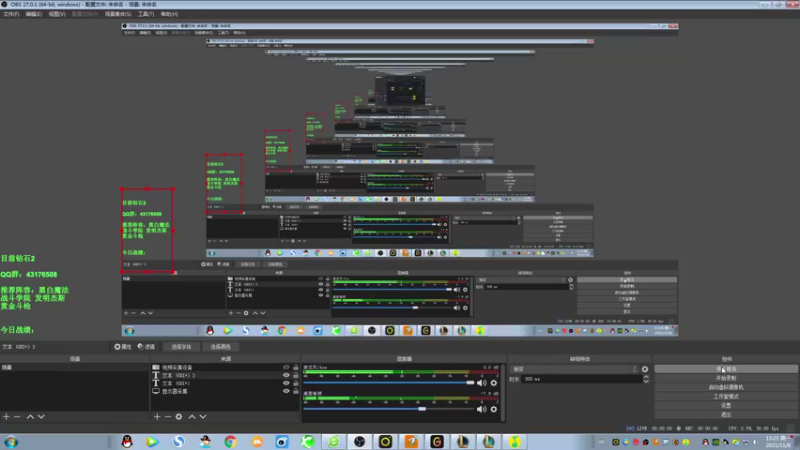Toggle visibility of display capture source
Viewport: 800px width, 450px height.
point(286,391)
